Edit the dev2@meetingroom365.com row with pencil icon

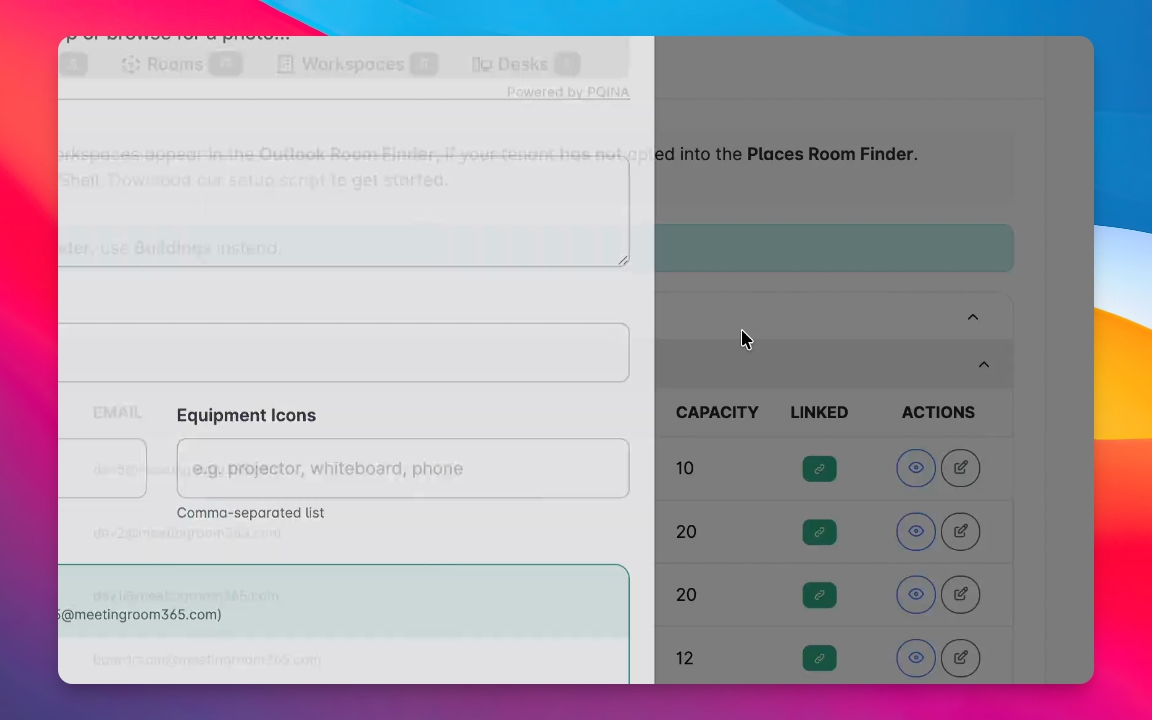(x=960, y=531)
